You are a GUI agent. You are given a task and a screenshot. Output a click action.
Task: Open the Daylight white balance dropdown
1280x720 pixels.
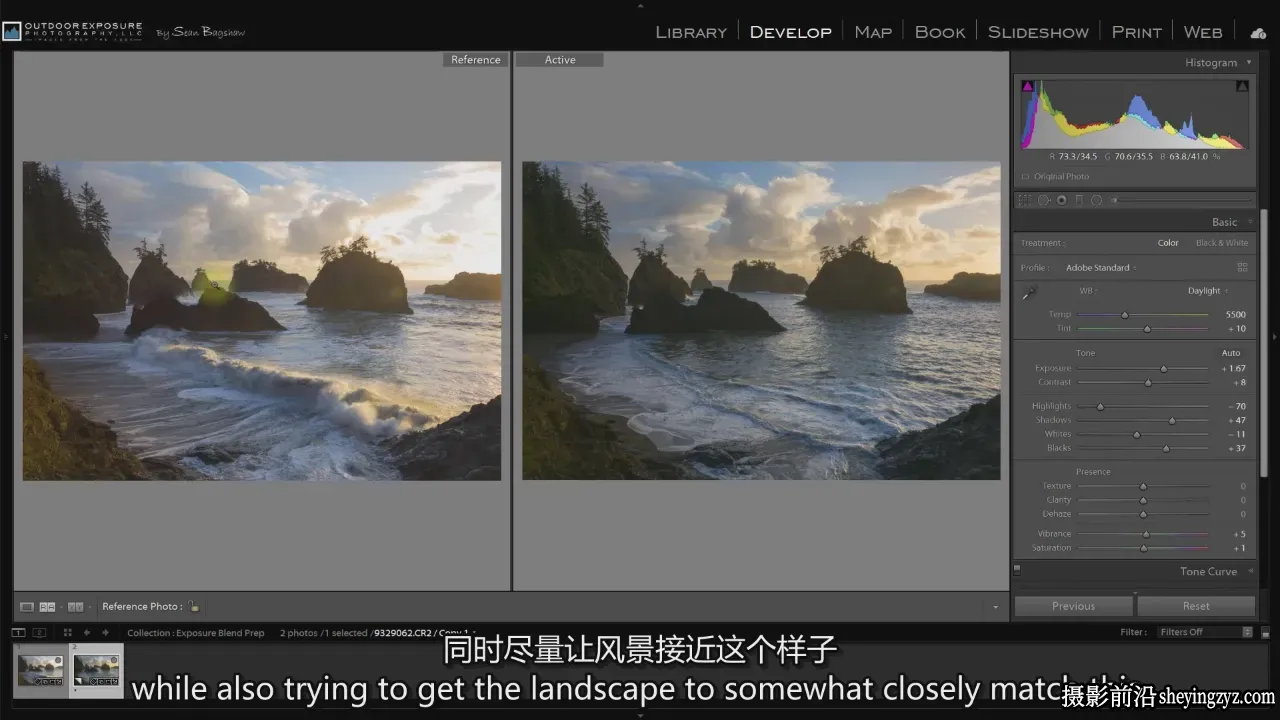tap(1208, 291)
